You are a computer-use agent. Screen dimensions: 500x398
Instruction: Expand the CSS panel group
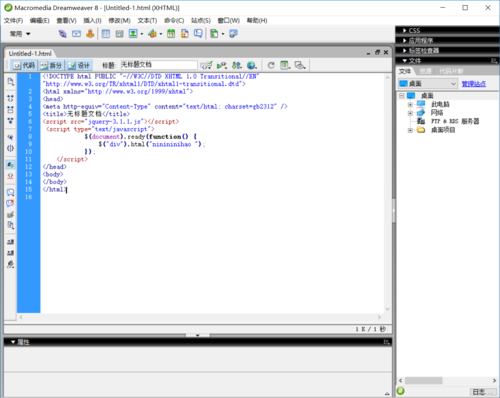pyautogui.click(x=404, y=31)
